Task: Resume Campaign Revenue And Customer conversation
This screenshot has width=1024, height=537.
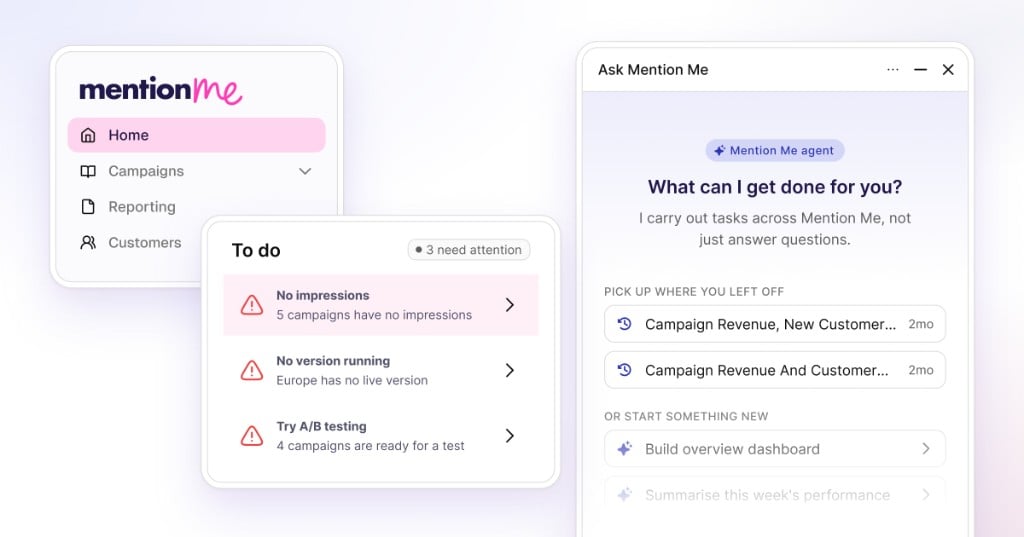Action: coord(775,370)
